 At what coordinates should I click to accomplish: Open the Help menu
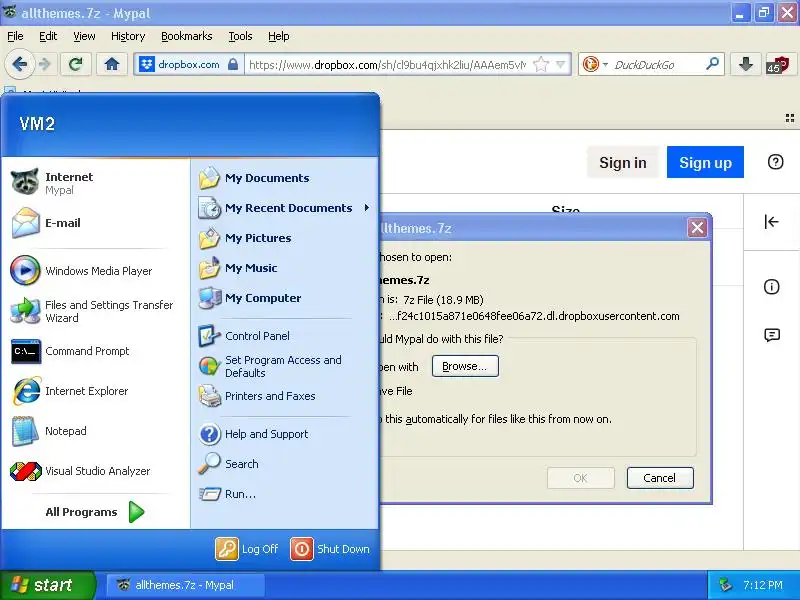tap(279, 36)
